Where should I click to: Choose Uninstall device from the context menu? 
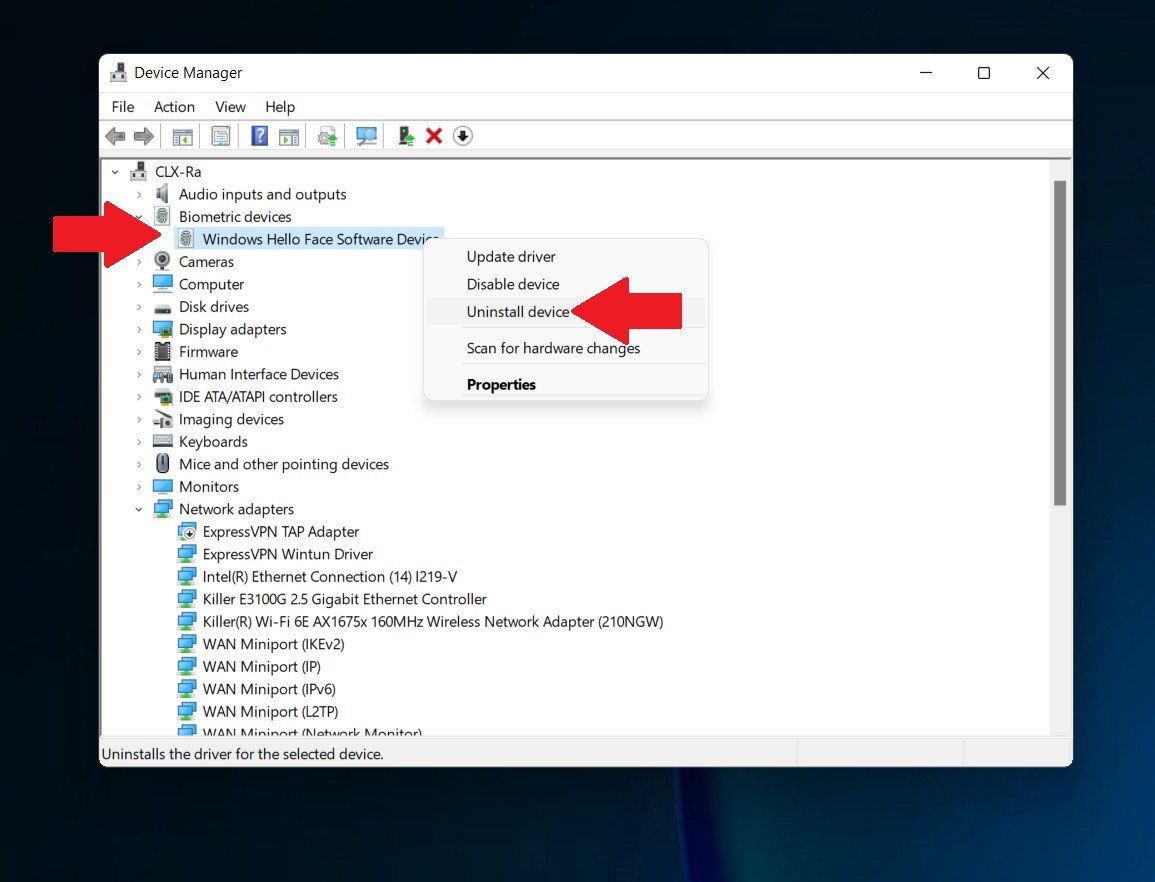click(519, 311)
